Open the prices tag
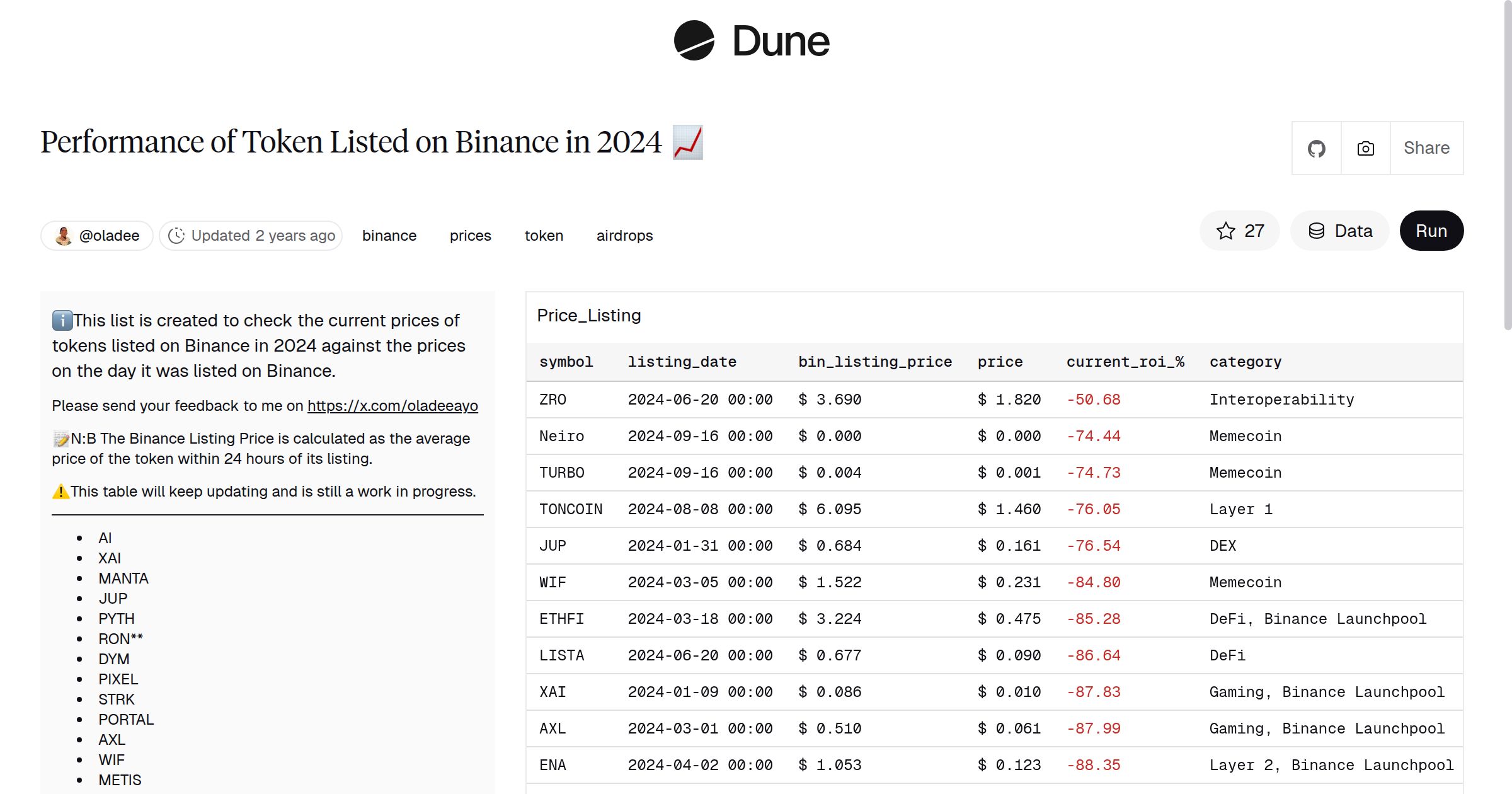This screenshot has width=1512, height=794. pyautogui.click(x=469, y=235)
